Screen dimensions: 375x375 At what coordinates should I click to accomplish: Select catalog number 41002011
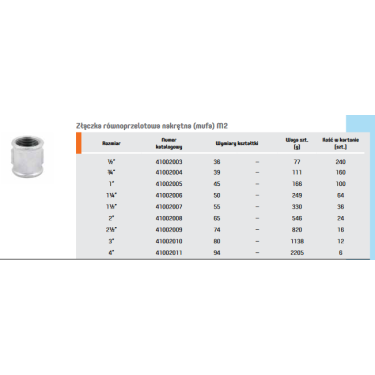click(169, 253)
